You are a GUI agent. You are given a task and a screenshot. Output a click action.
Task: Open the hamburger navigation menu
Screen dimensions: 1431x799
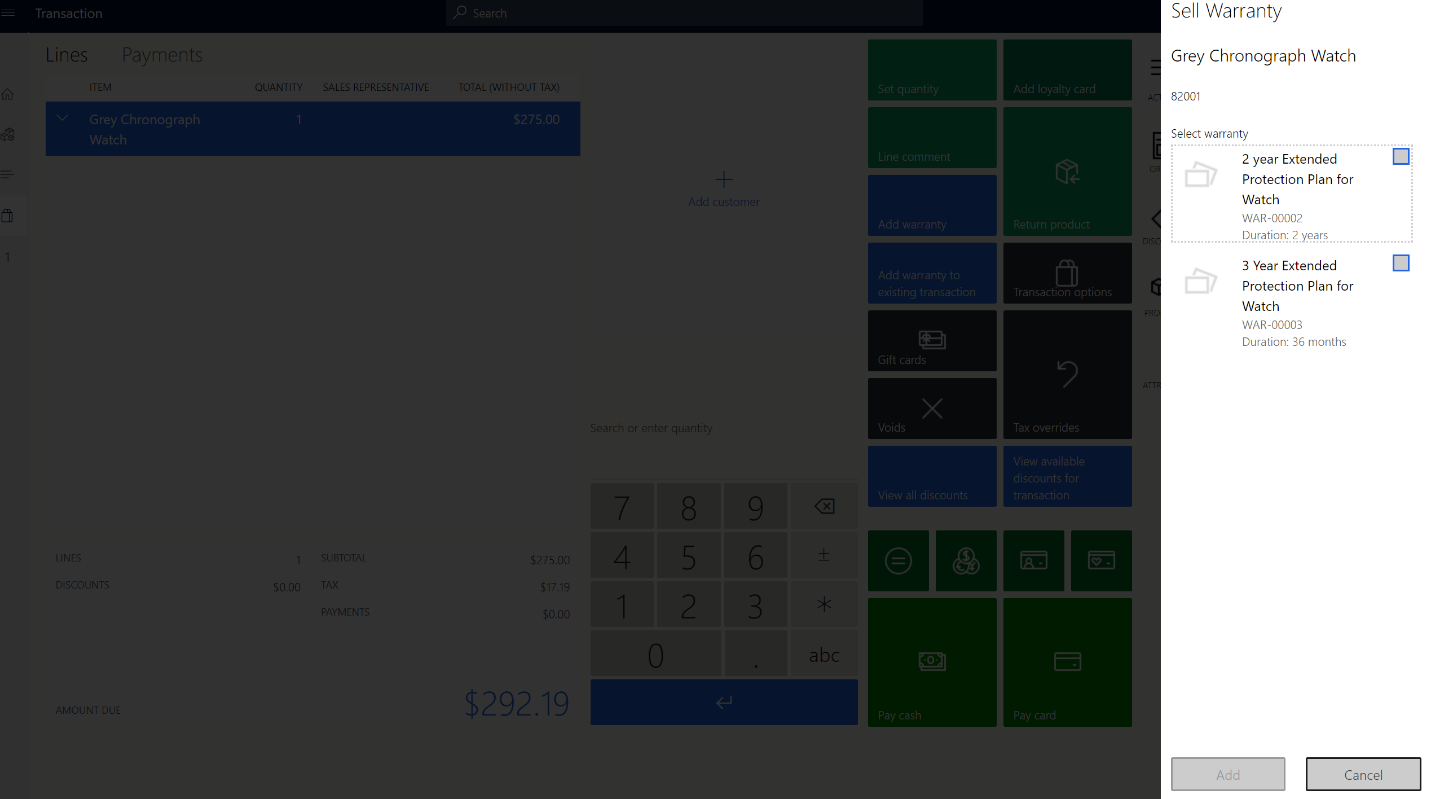point(8,13)
